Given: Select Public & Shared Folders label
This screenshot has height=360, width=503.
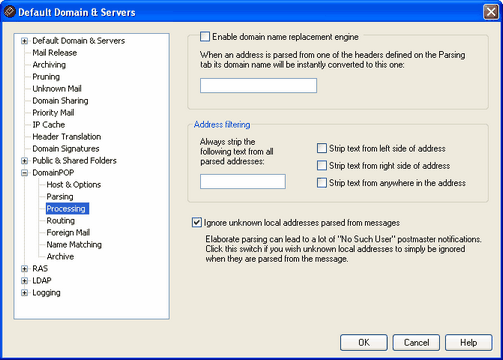Looking at the screenshot, I should tap(74, 161).
